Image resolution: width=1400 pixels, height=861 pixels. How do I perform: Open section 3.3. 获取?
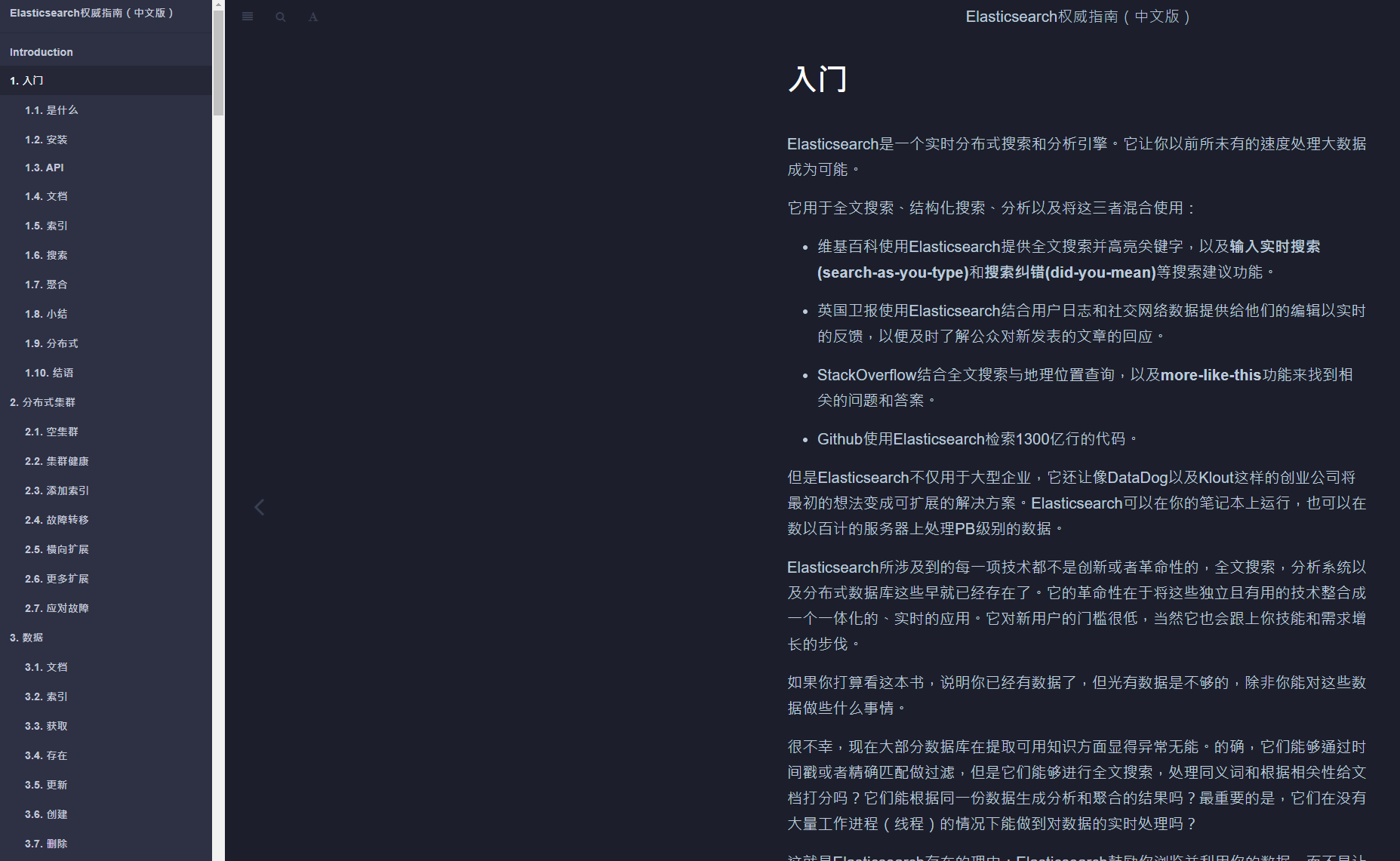point(106,726)
